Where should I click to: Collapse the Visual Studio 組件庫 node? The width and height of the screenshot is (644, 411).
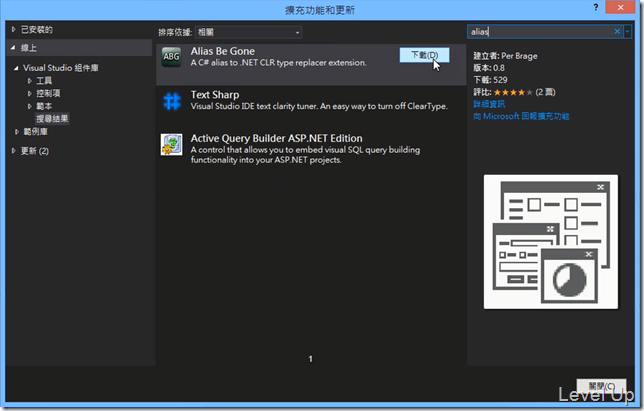coord(16,68)
